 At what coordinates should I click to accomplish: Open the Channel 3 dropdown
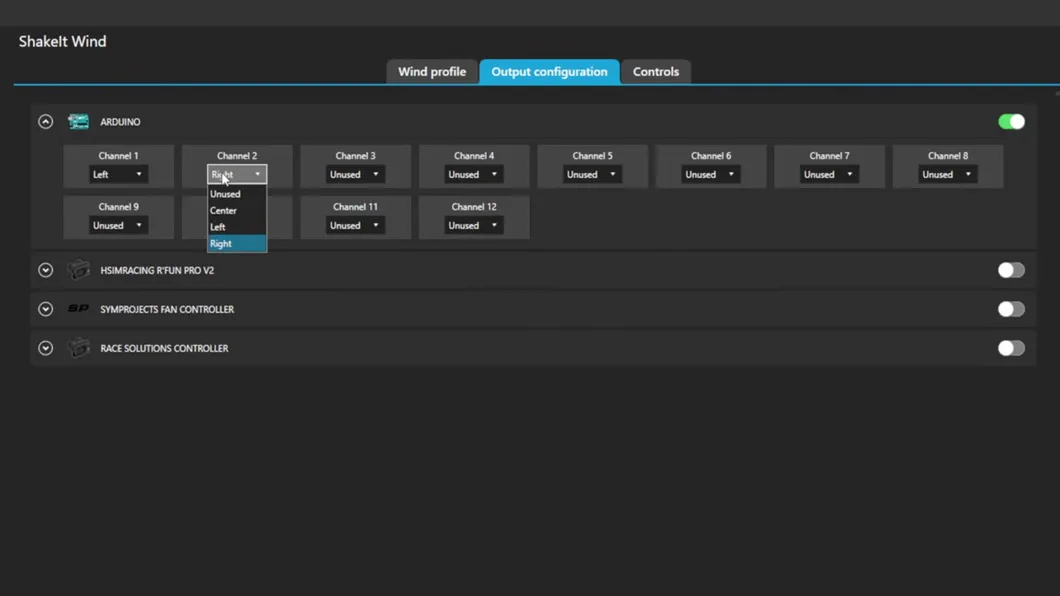tap(355, 174)
